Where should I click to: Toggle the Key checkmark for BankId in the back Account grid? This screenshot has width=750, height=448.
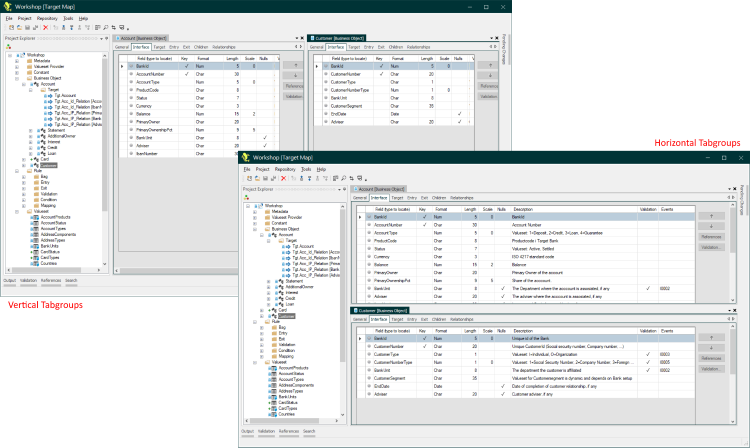186,66
